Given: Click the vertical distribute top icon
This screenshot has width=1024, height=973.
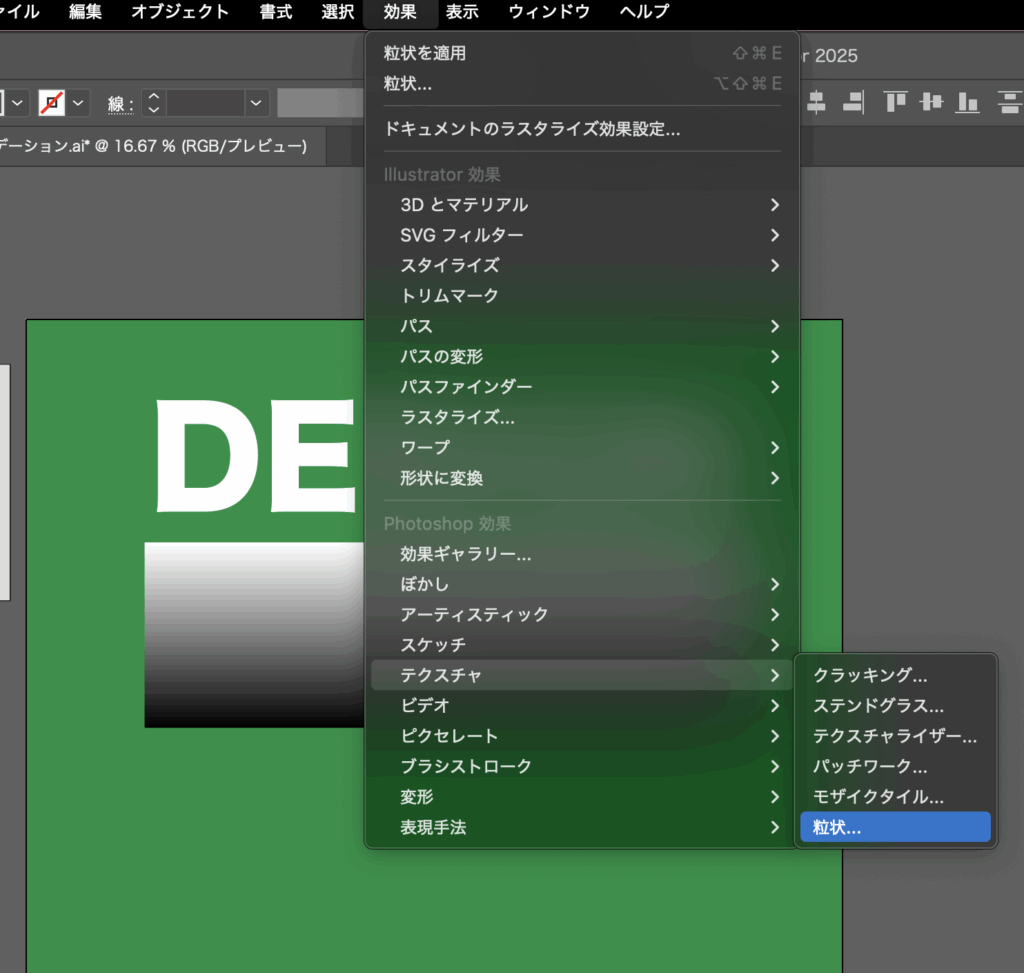Looking at the screenshot, I should coord(1010,102).
